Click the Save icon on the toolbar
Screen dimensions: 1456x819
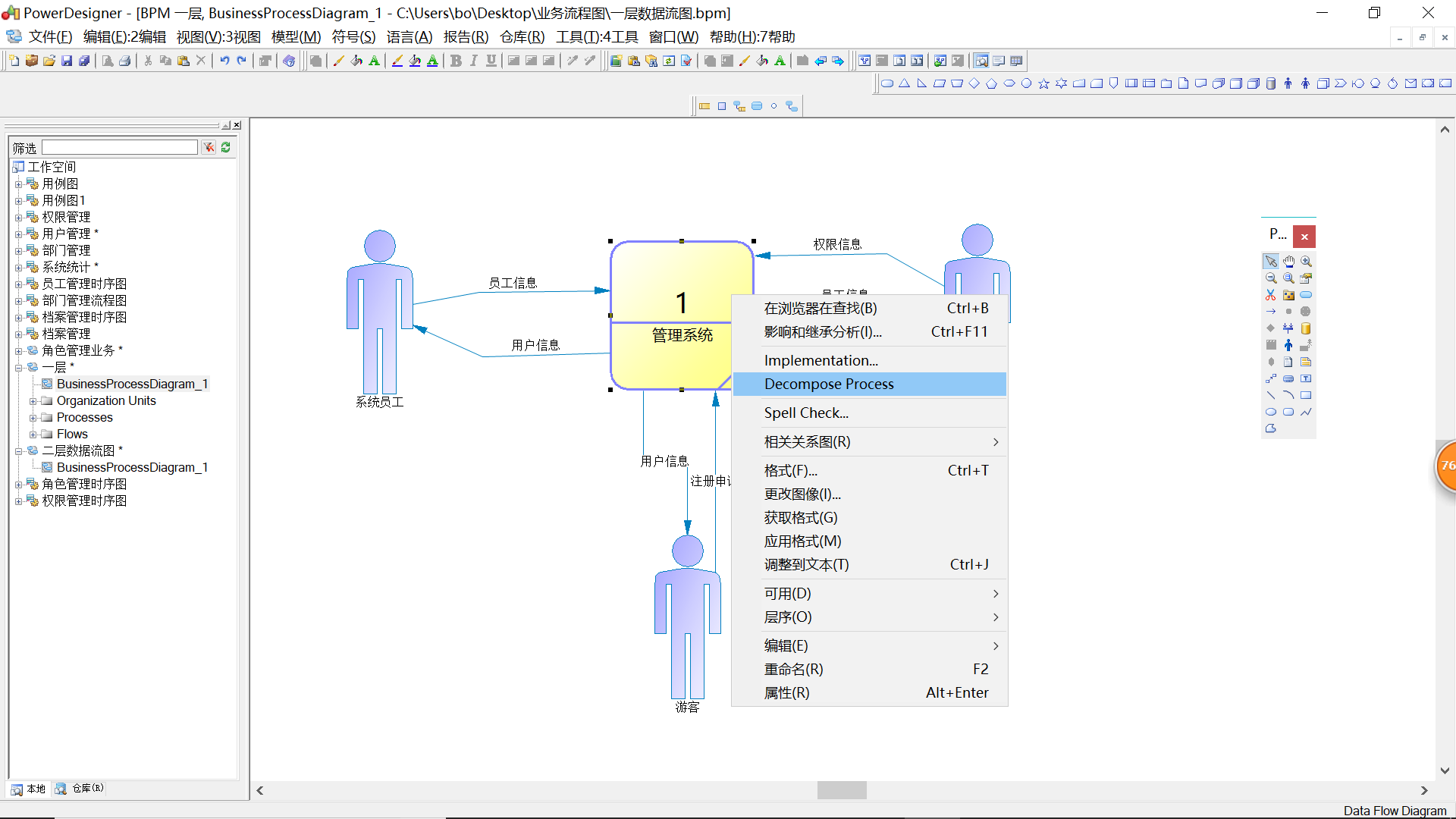[66, 61]
